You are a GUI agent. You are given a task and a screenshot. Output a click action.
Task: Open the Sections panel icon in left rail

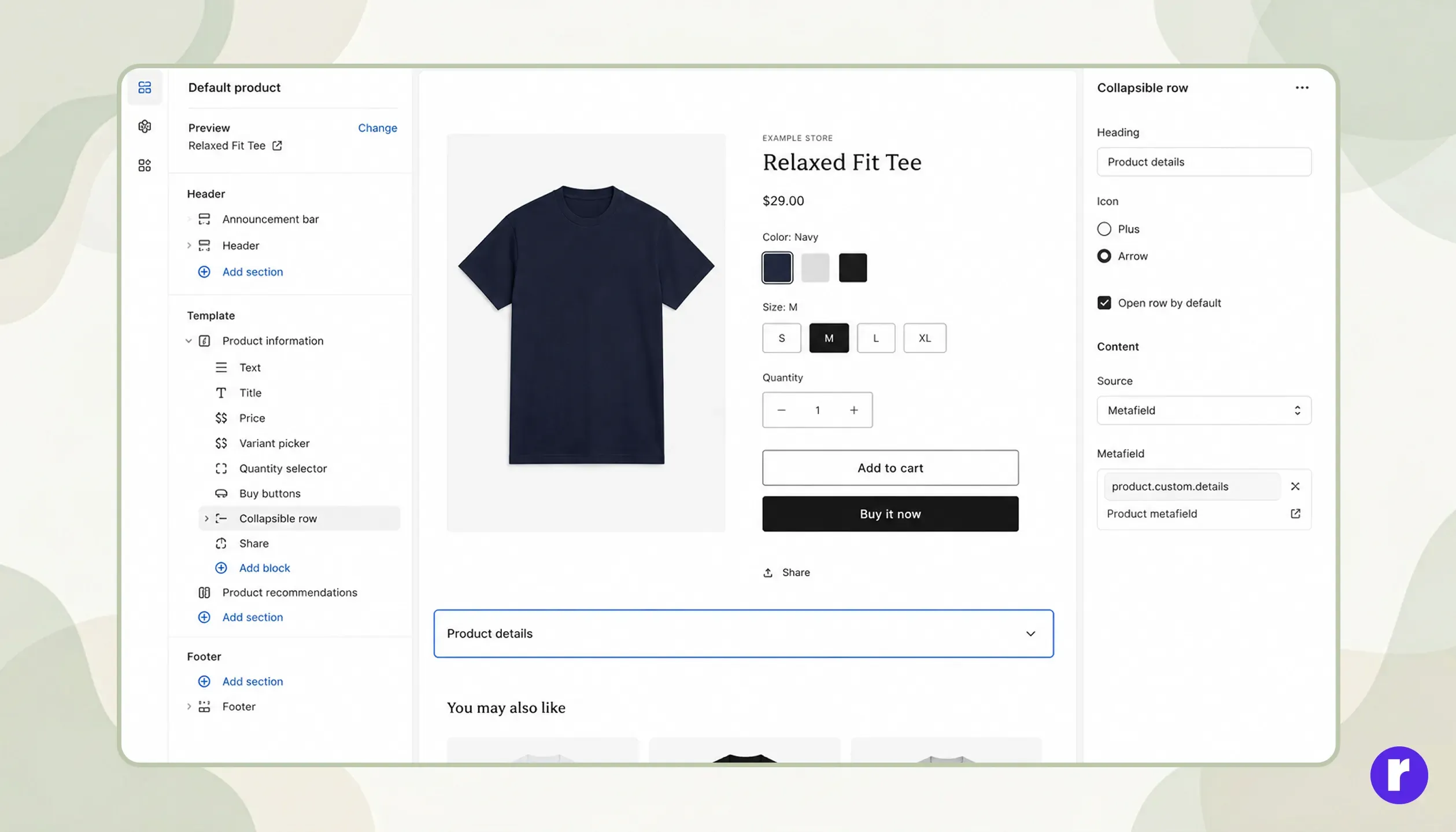point(145,87)
